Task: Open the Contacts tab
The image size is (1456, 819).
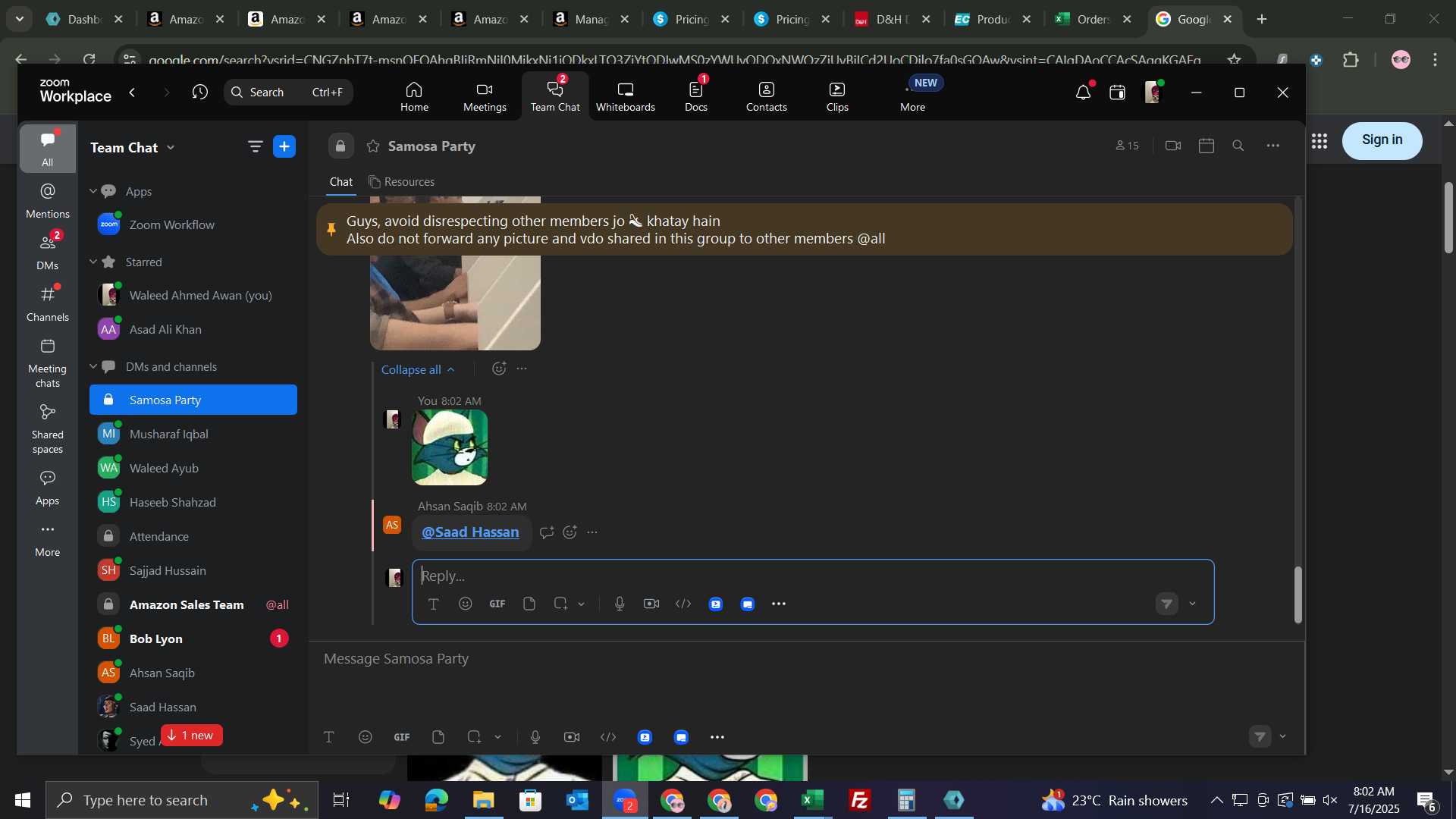Action: tap(766, 96)
